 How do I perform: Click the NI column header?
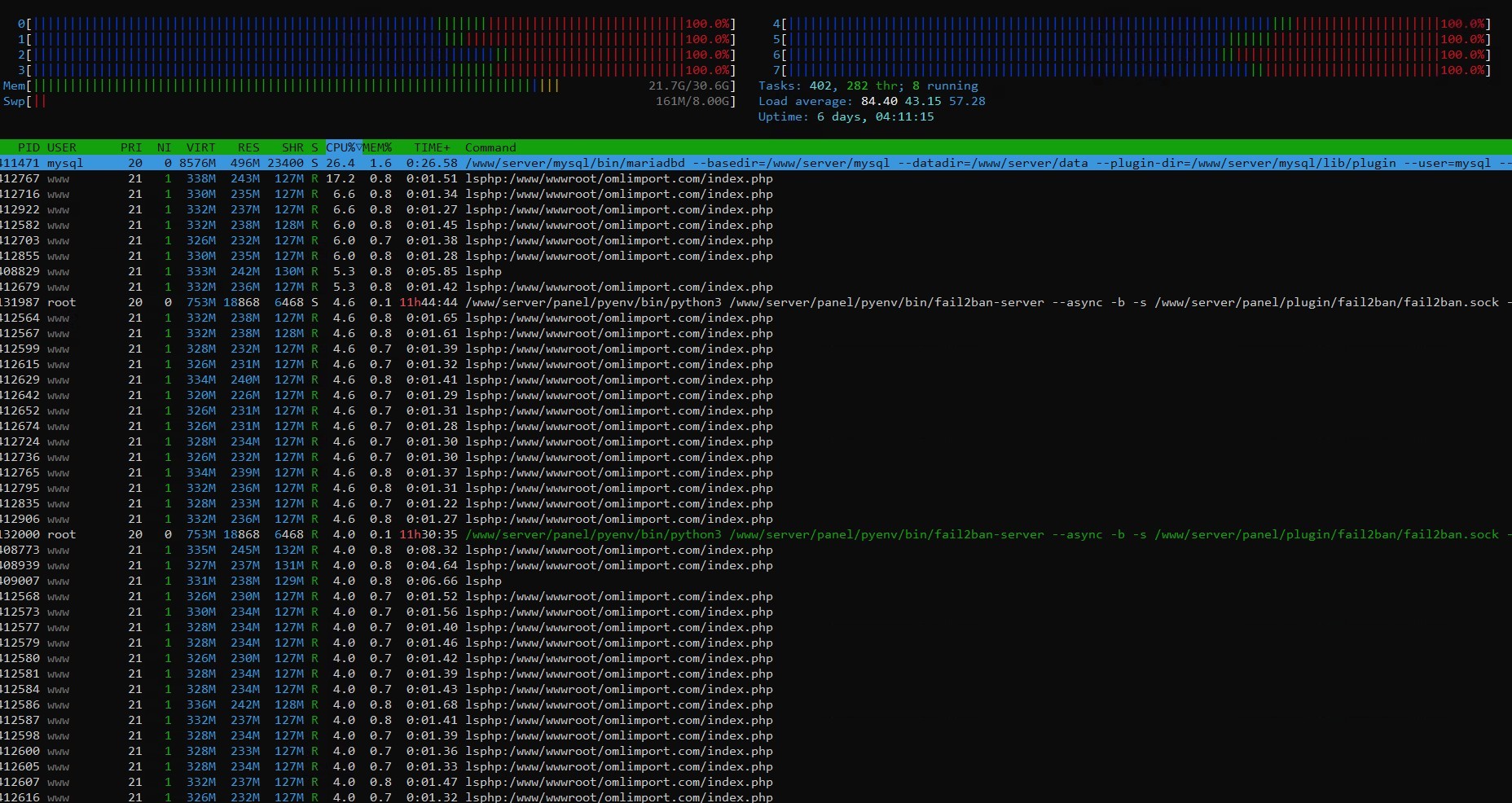pos(164,147)
